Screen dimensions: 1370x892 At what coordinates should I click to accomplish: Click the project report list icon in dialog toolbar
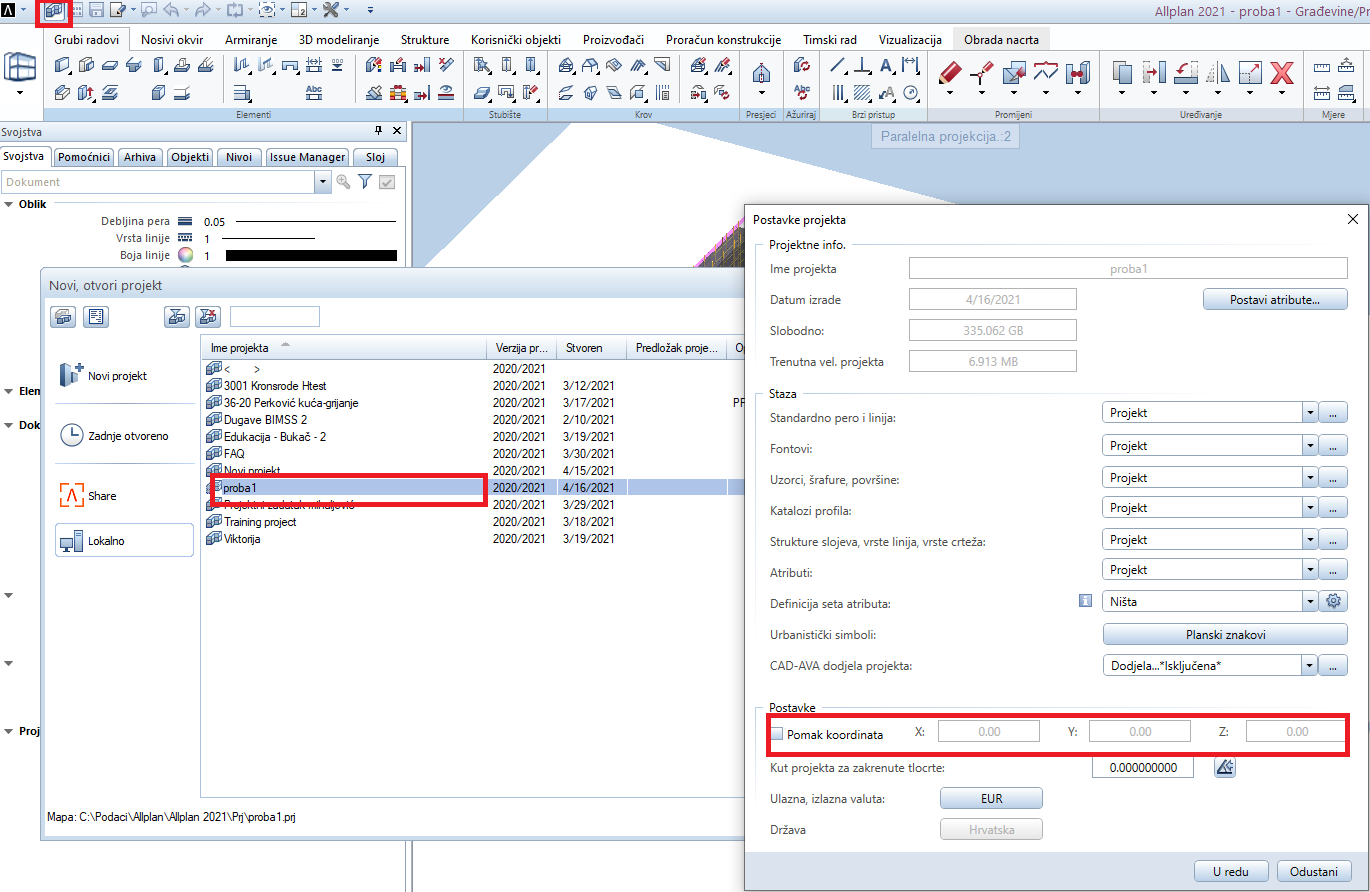[x=97, y=317]
